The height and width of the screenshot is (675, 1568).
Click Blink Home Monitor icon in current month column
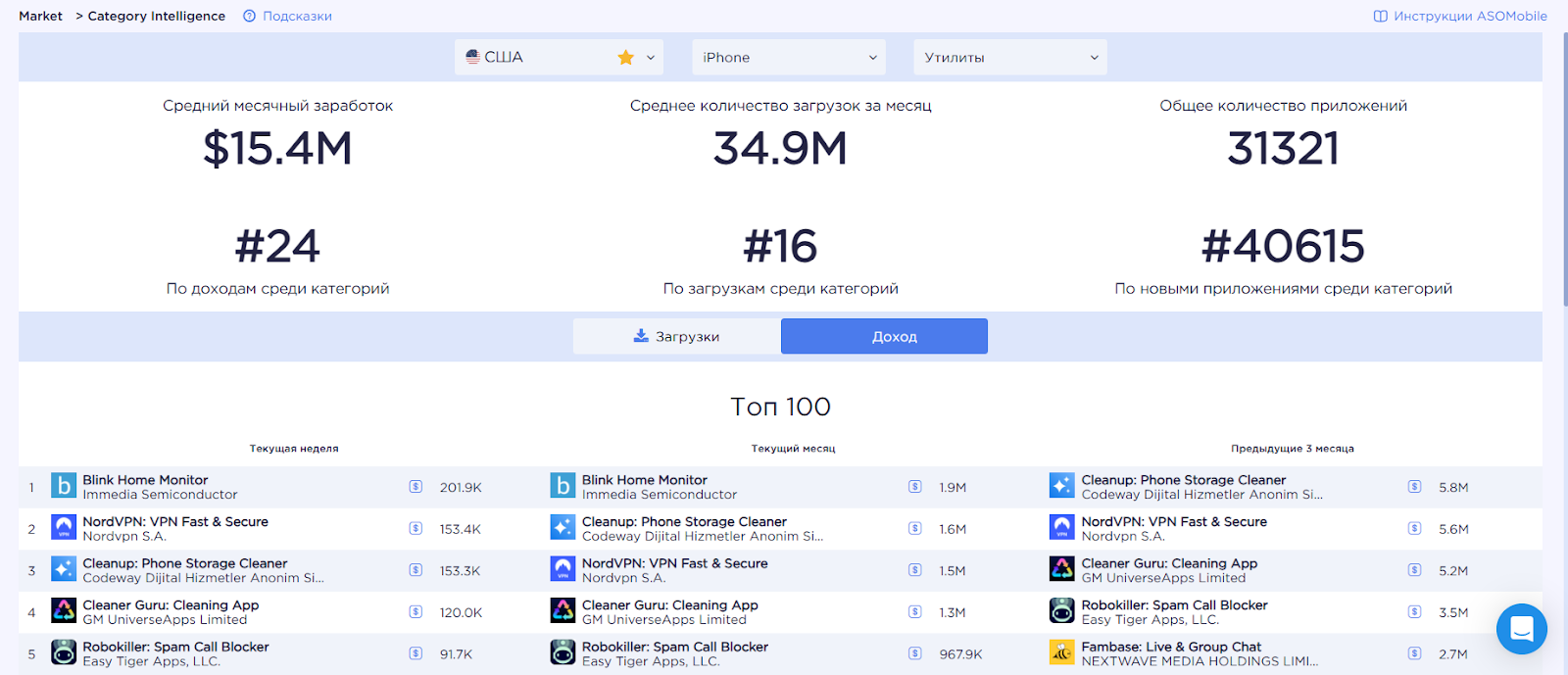click(x=563, y=486)
